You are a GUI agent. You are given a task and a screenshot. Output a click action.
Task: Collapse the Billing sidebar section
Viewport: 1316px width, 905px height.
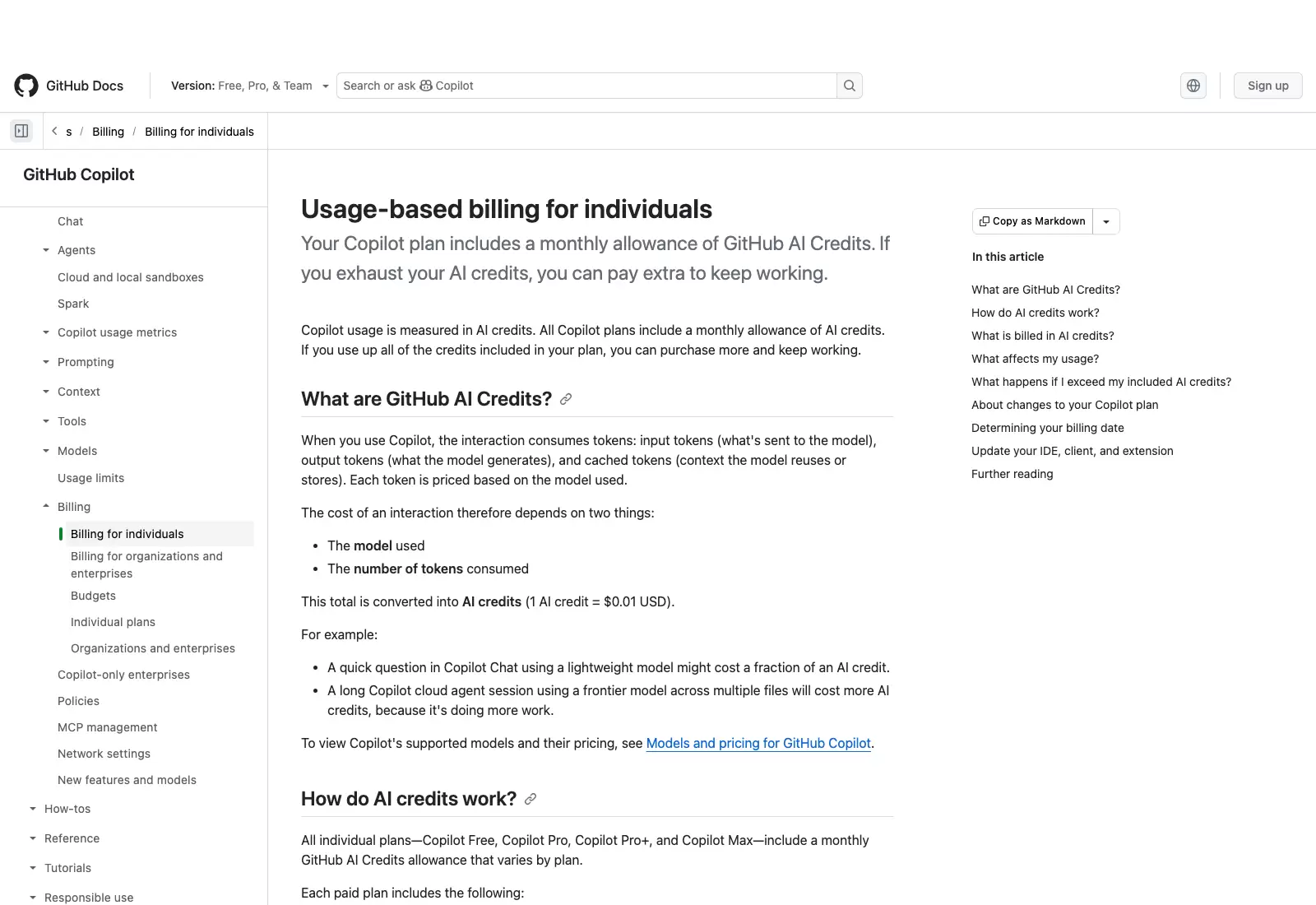pos(46,507)
